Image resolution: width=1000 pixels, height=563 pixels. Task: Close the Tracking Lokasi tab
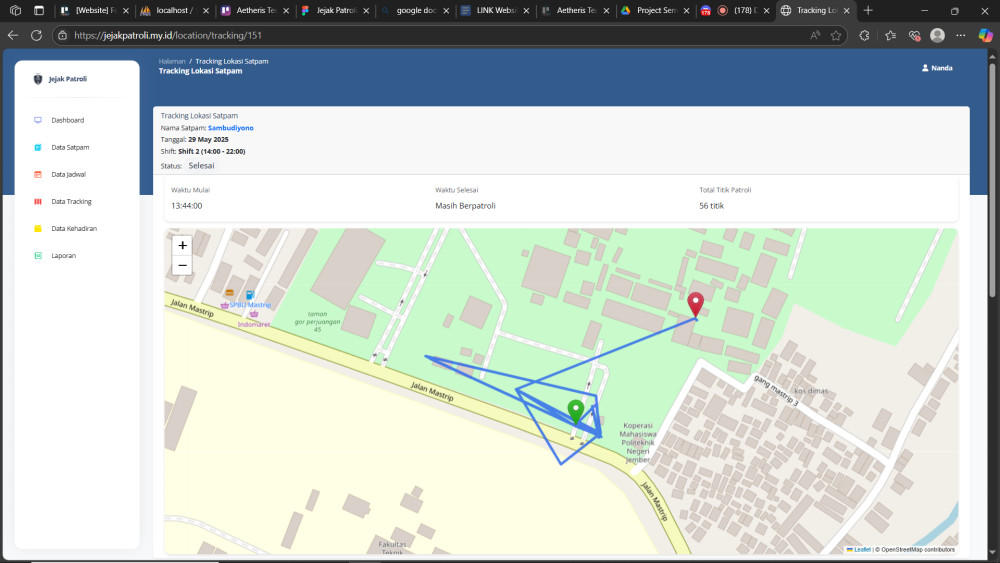click(x=847, y=10)
